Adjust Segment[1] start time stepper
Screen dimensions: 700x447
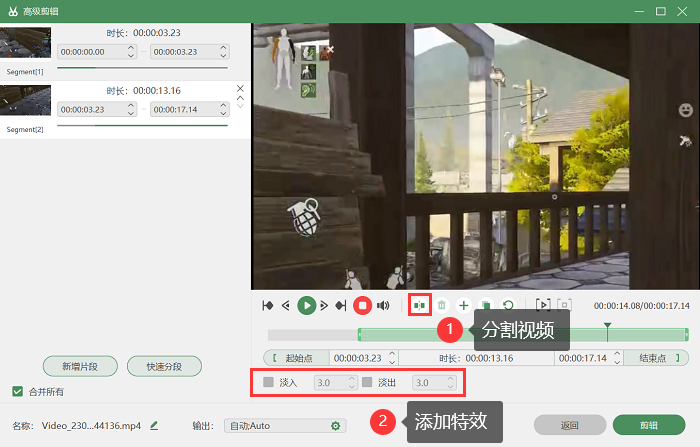pyautogui.click(x=131, y=52)
